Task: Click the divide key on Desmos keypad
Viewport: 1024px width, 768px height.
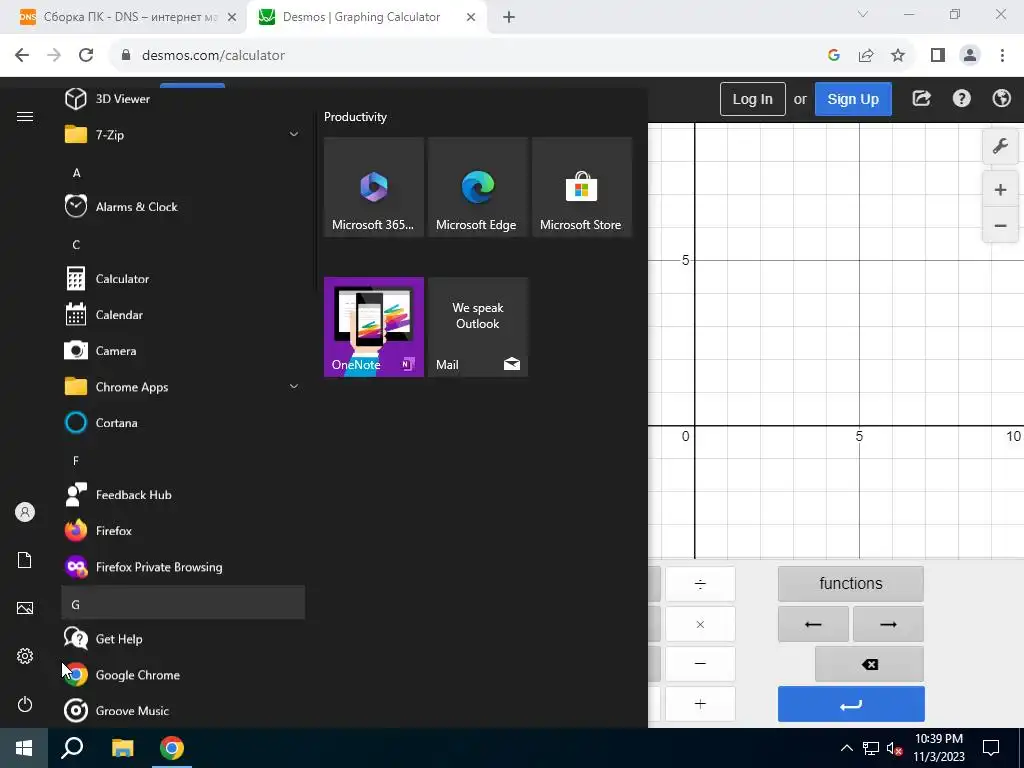Action: point(700,583)
